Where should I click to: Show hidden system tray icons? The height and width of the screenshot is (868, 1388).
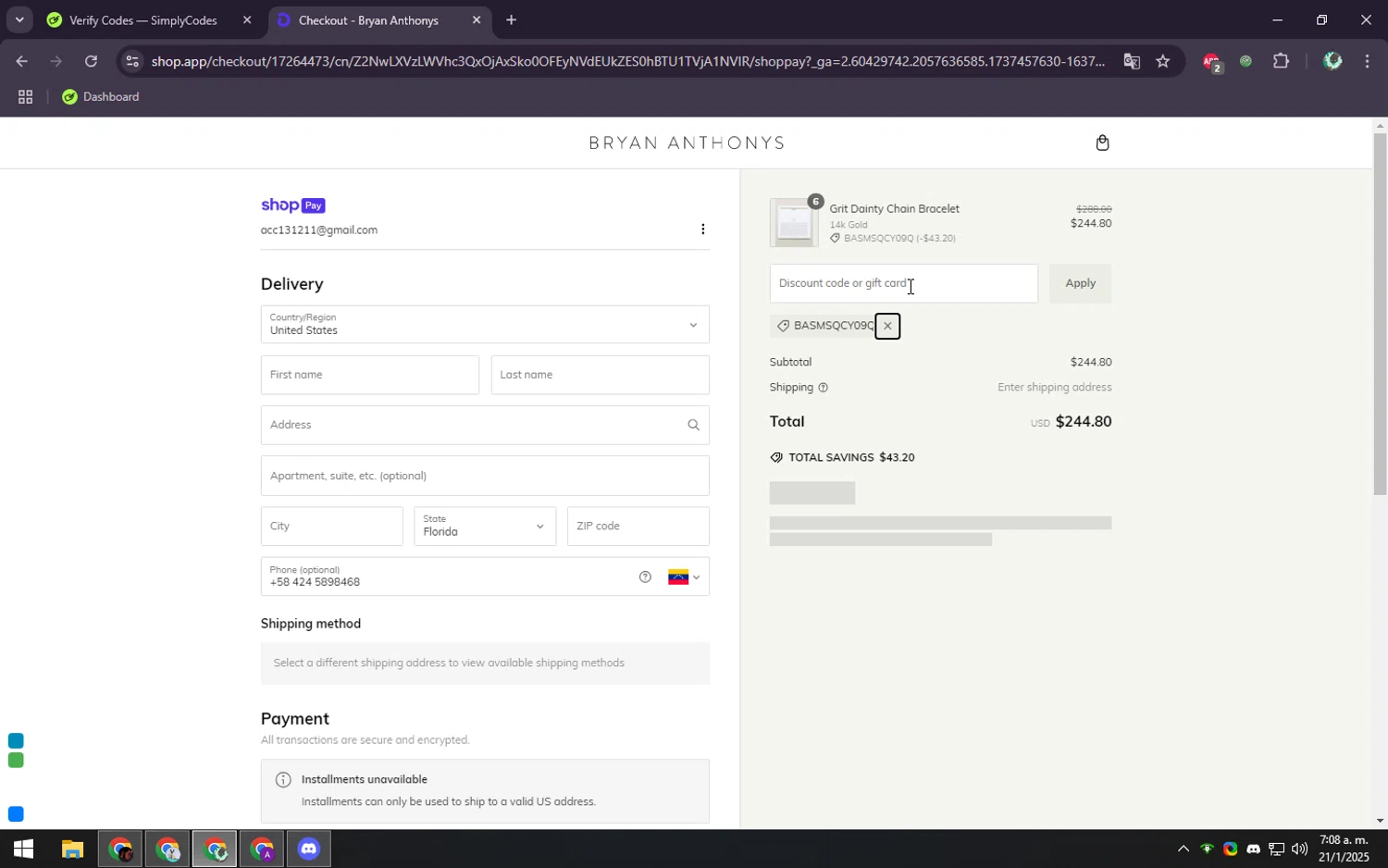tap(1183, 849)
